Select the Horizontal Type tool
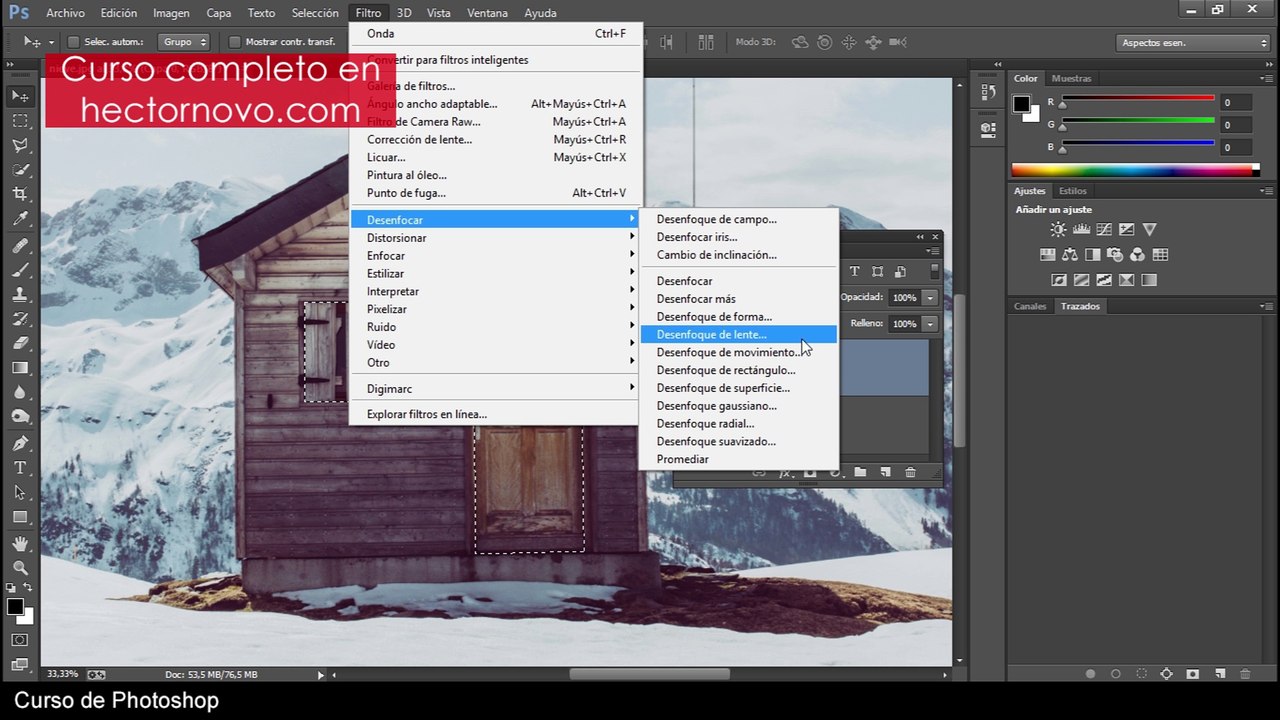 (x=20, y=468)
